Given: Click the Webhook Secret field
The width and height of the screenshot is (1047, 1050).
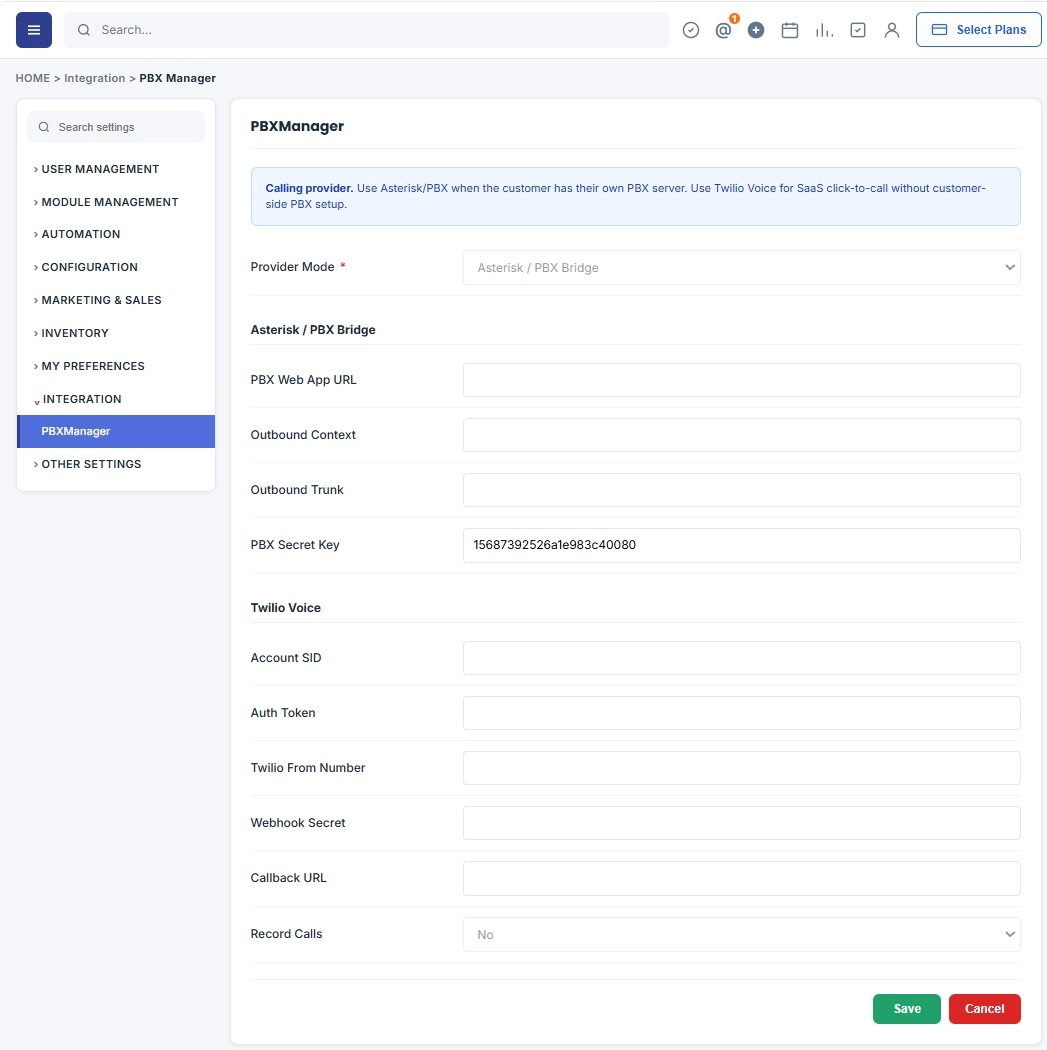Looking at the screenshot, I should tap(742, 823).
